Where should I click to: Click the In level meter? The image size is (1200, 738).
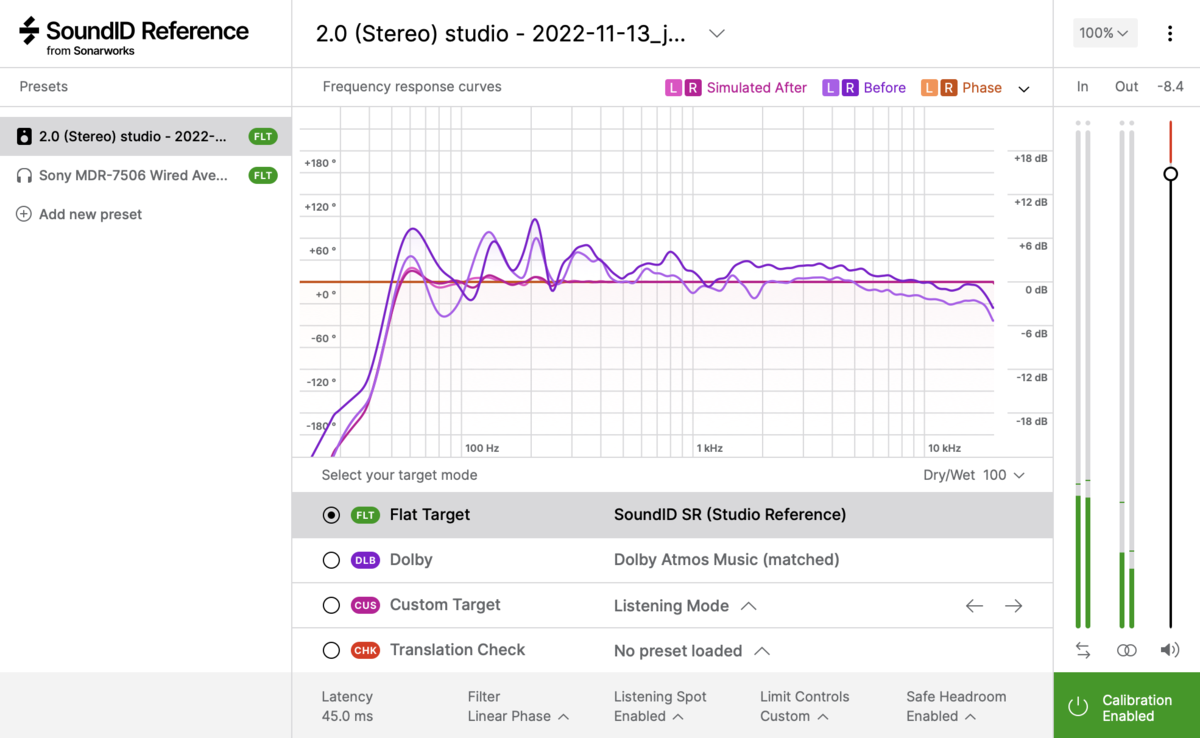1083,375
